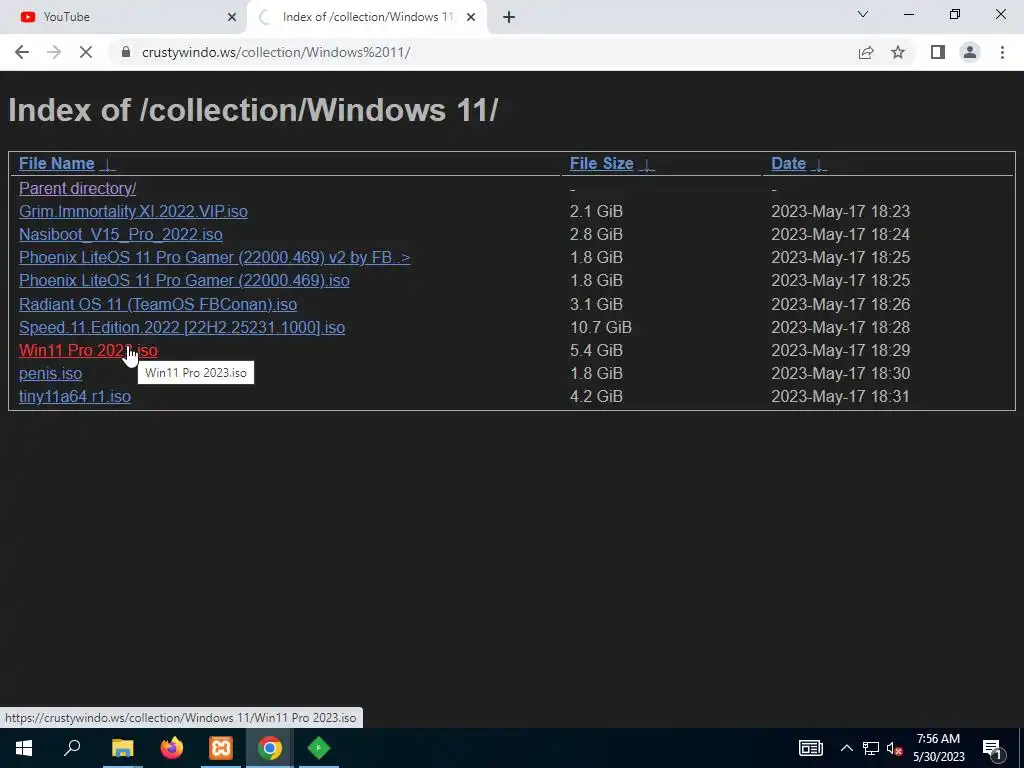Select the Index of /collection/Windows 11 tab

pyautogui.click(x=366, y=17)
